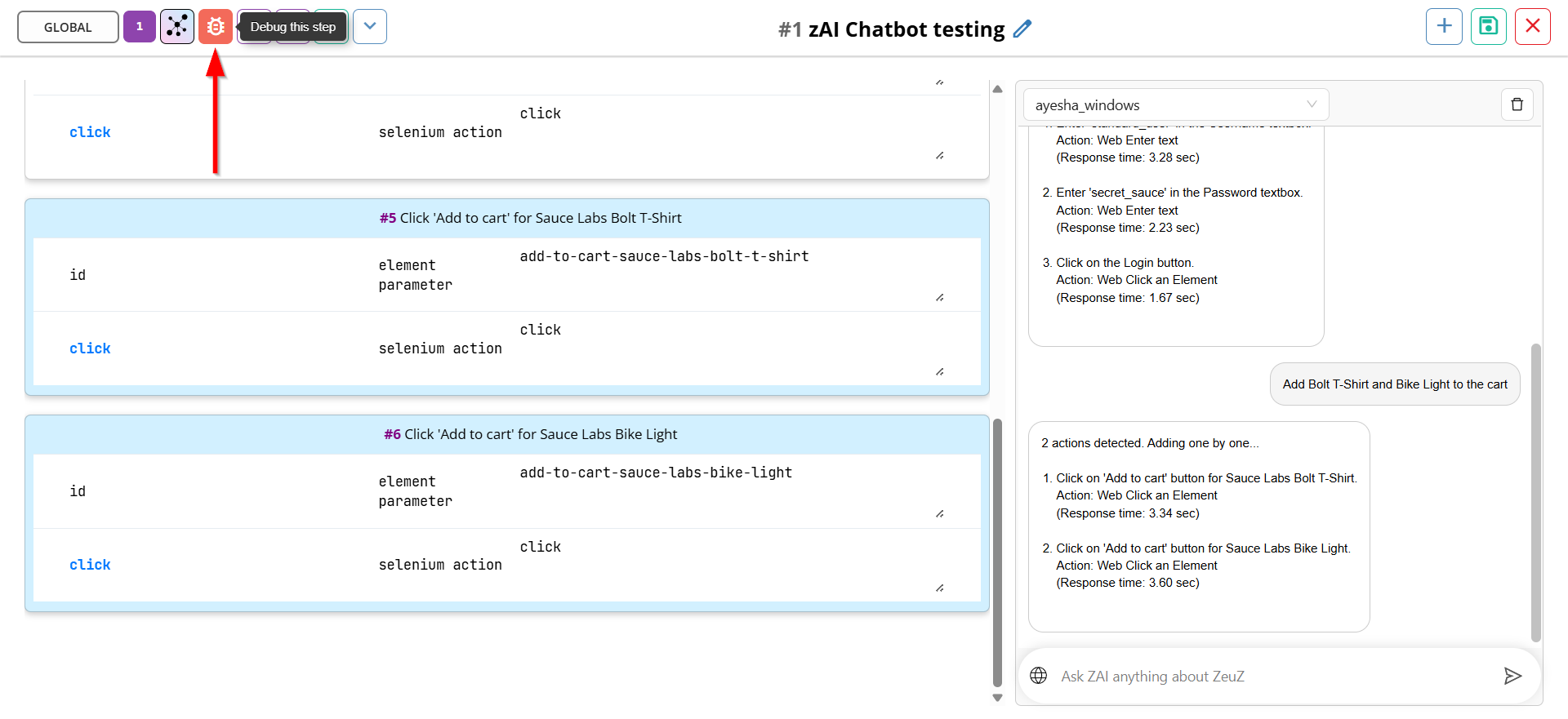Focus the Ask ZAI anything input field
The image size is (1568, 719).
[x=1274, y=676]
